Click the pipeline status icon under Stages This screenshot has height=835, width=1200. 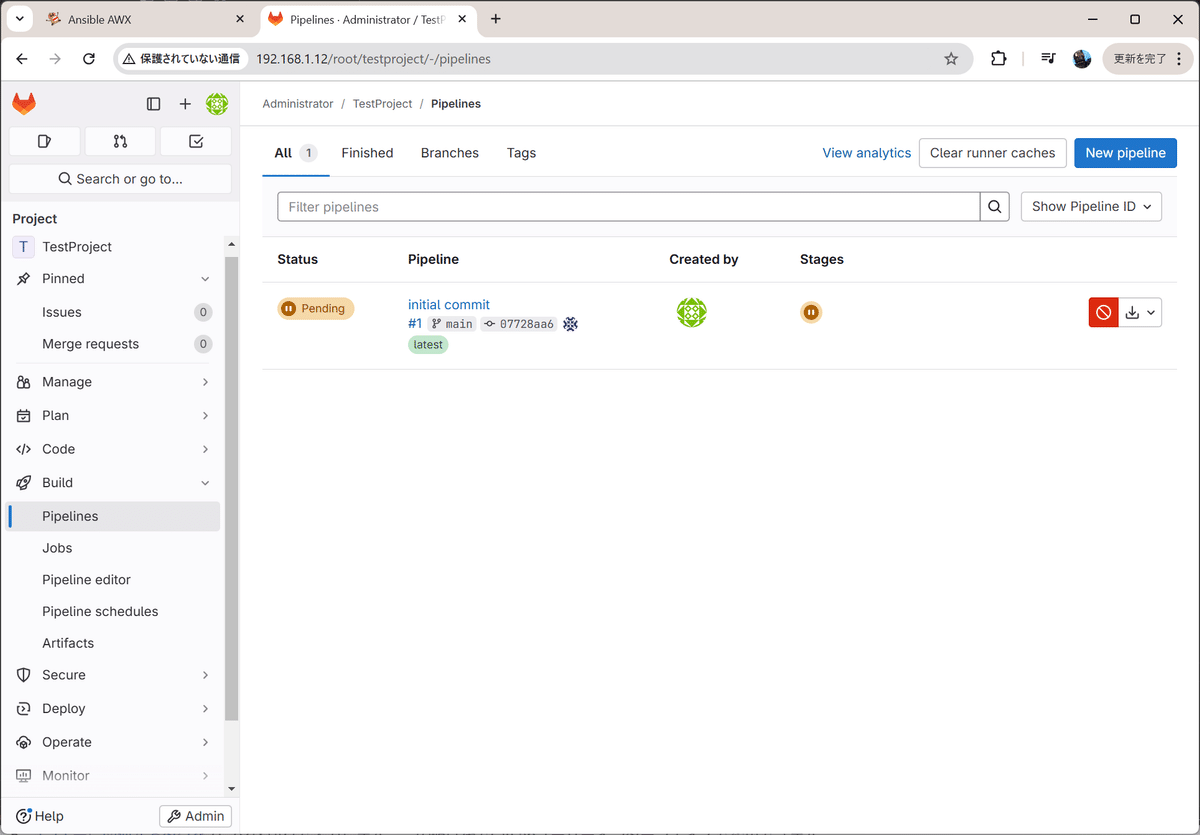[811, 312]
